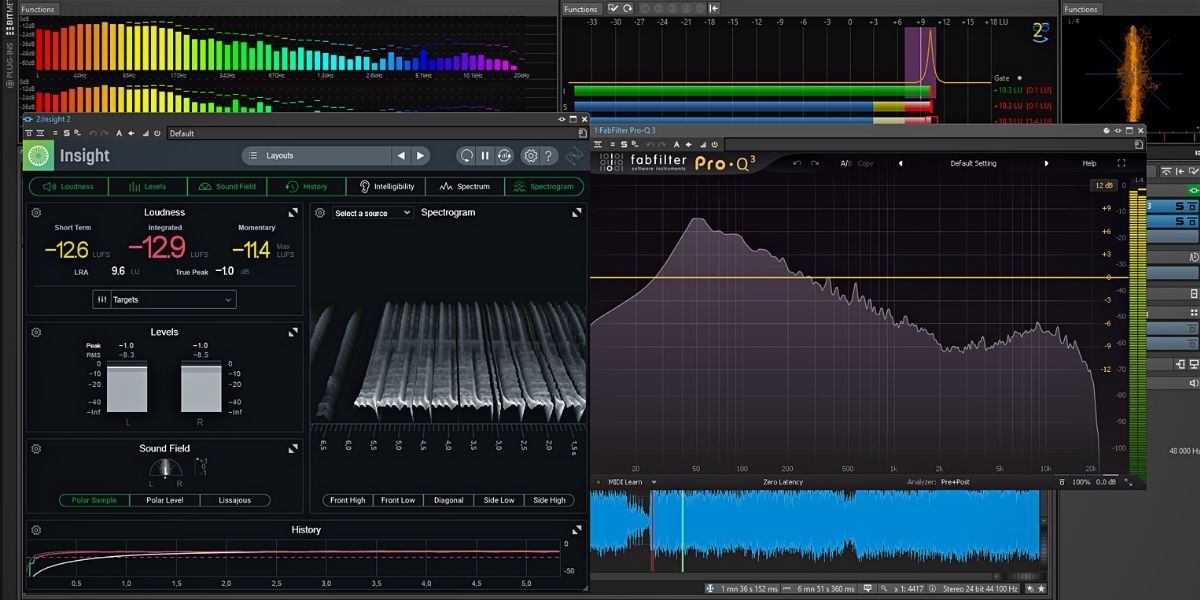Open Functions menu above phase scope
1200x600 pixels.
pyautogui.click(x=1081, y=9)
